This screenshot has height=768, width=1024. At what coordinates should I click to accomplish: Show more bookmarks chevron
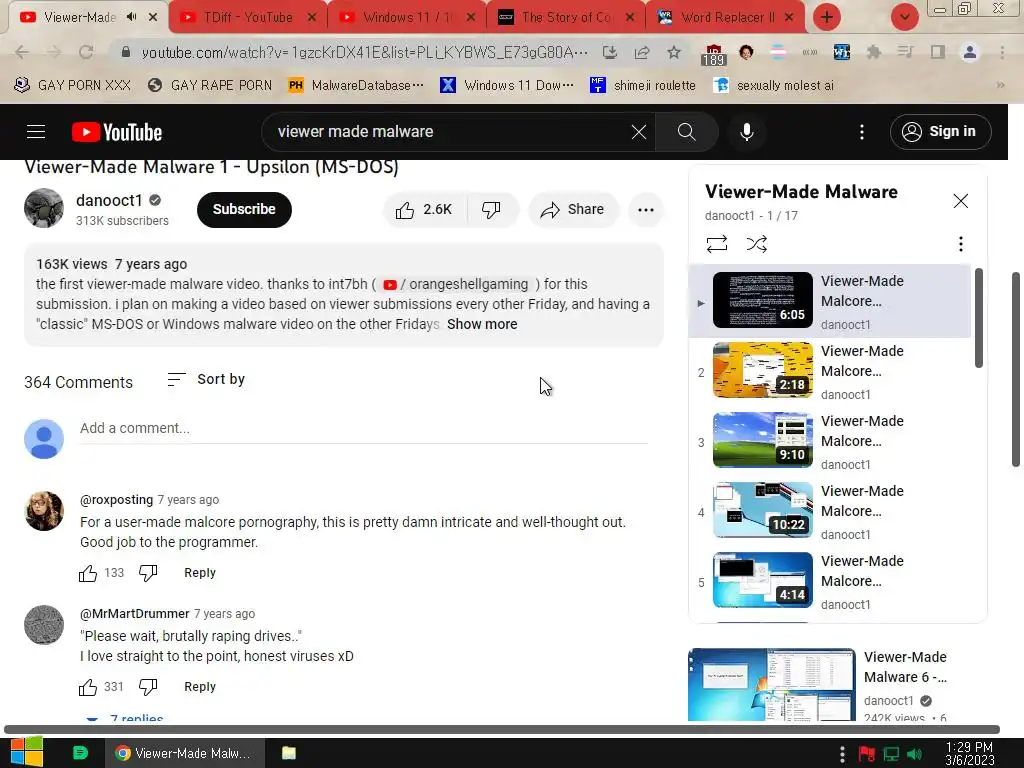pyautogui.click(x=1000, y=85)
